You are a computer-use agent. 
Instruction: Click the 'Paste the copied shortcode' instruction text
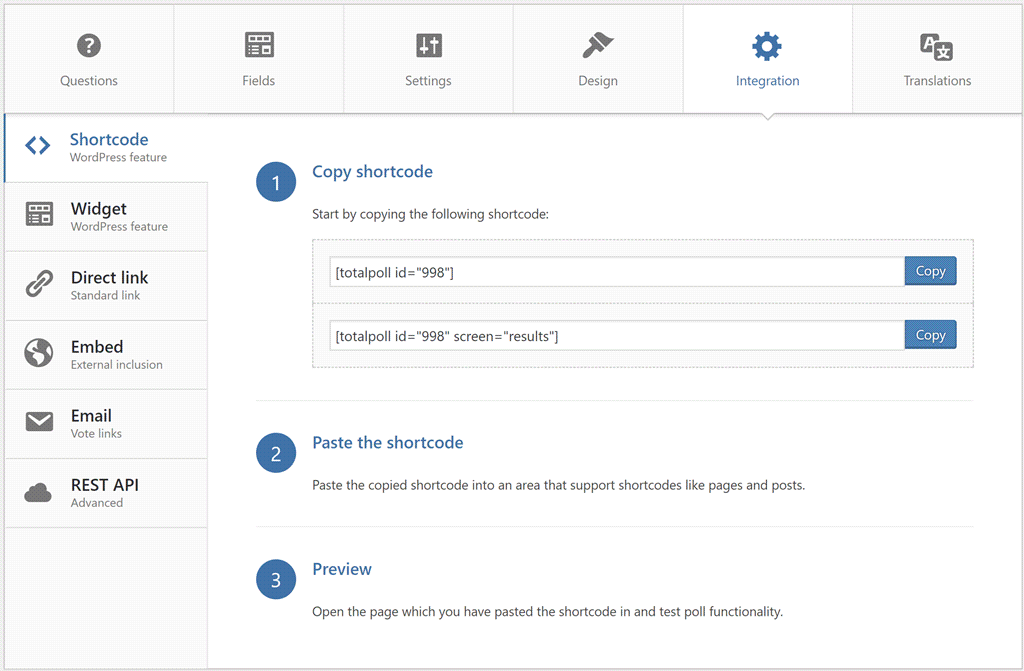[558, 485]
